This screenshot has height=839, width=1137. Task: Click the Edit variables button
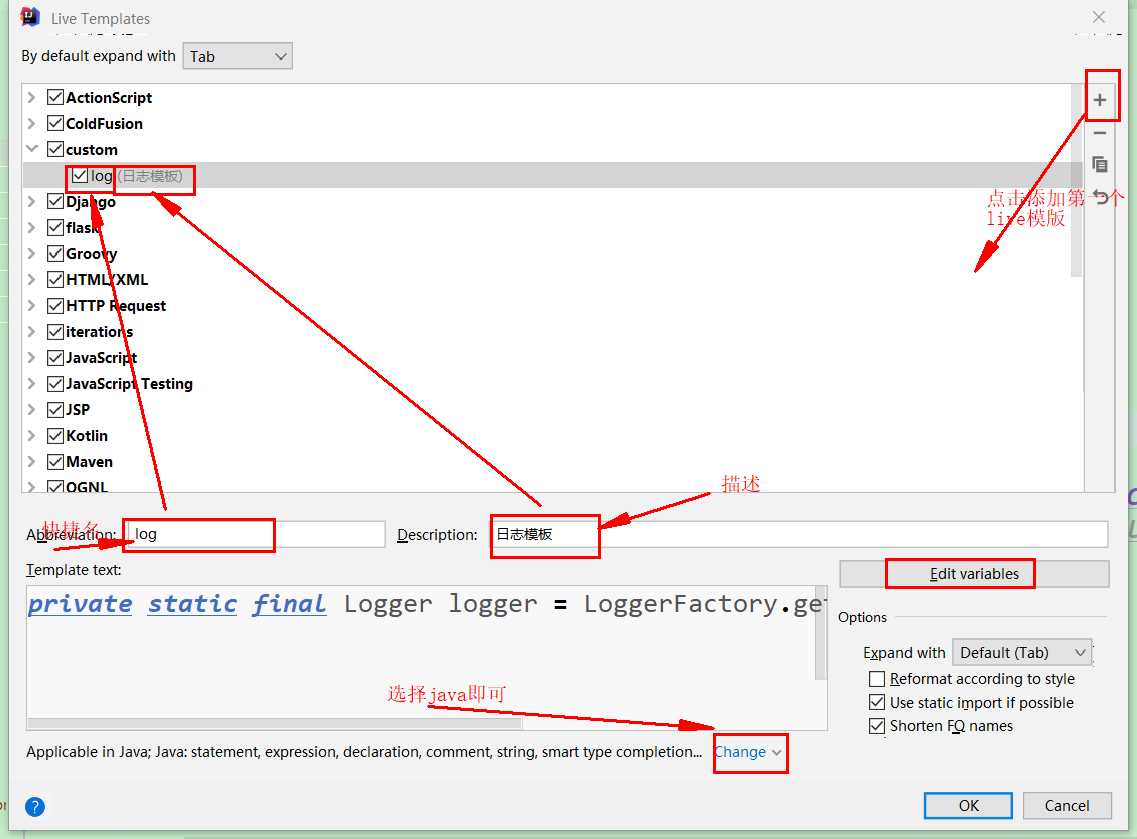(974, 574)
